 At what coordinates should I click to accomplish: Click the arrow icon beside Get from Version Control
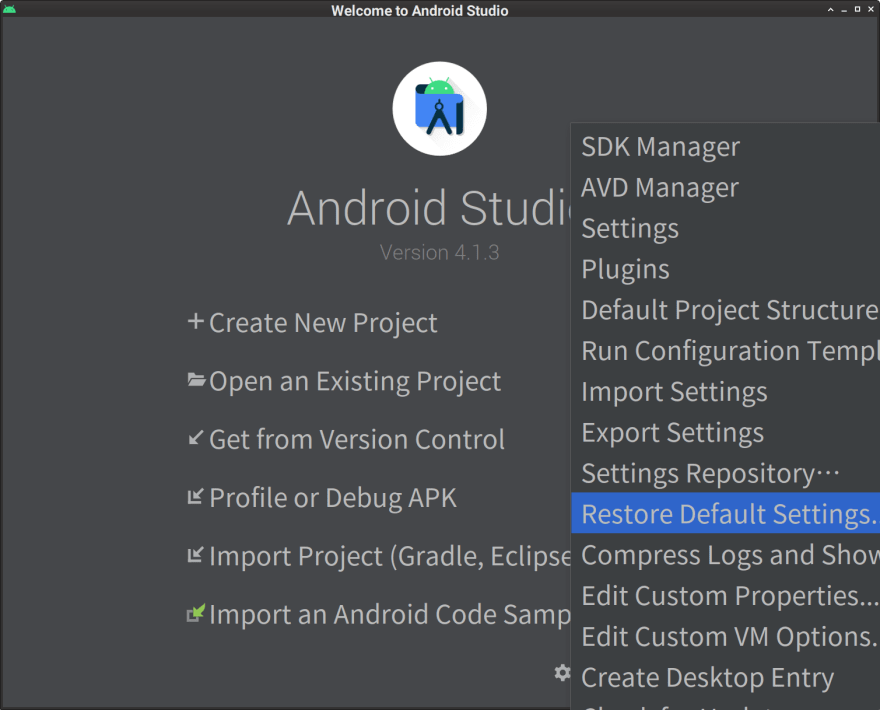coord(195,438)
